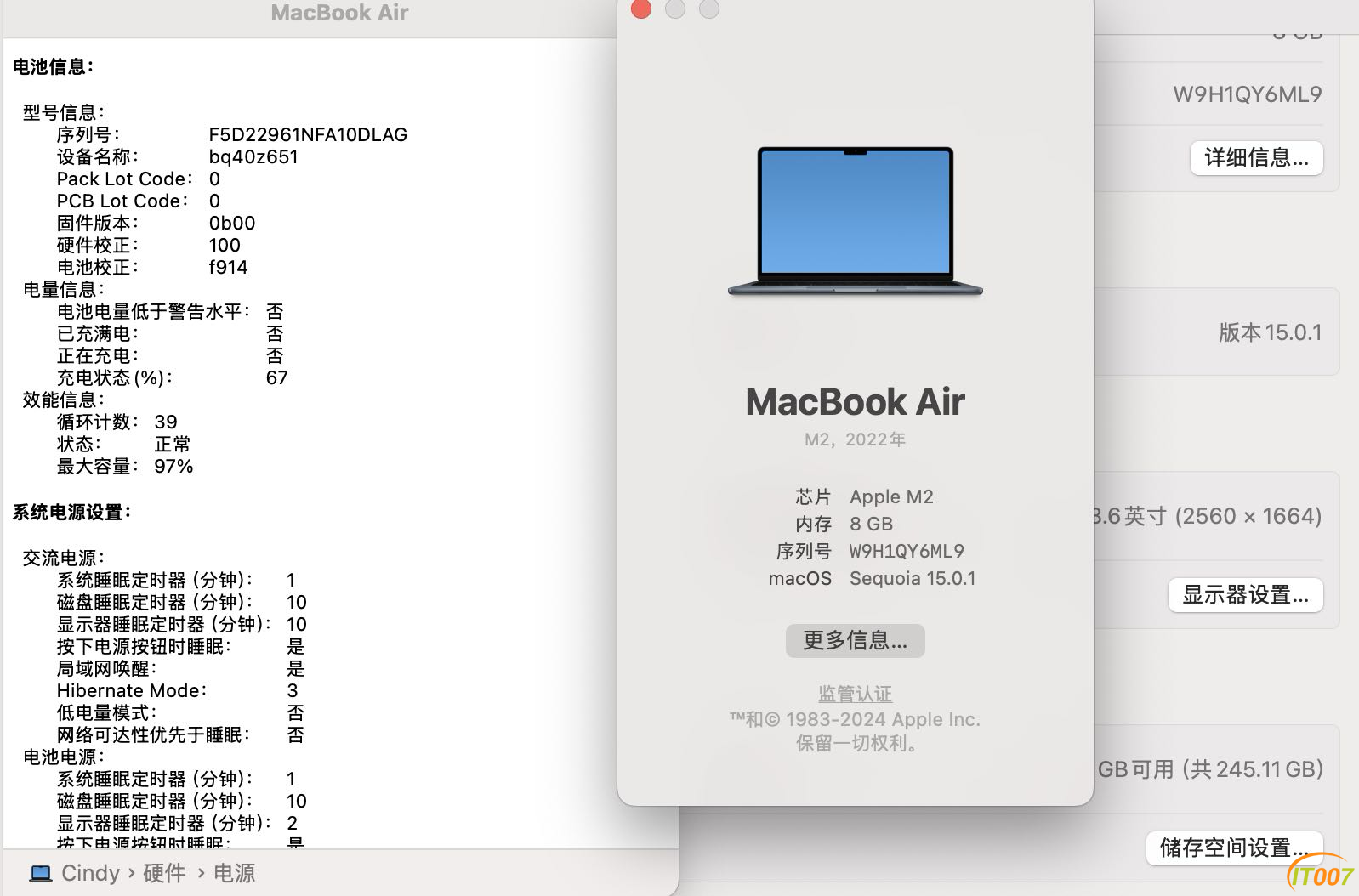The width and height of the screenshot is (1359, 896).
Task: Open 显示器设置... in Settings window
Action: 1245,594
